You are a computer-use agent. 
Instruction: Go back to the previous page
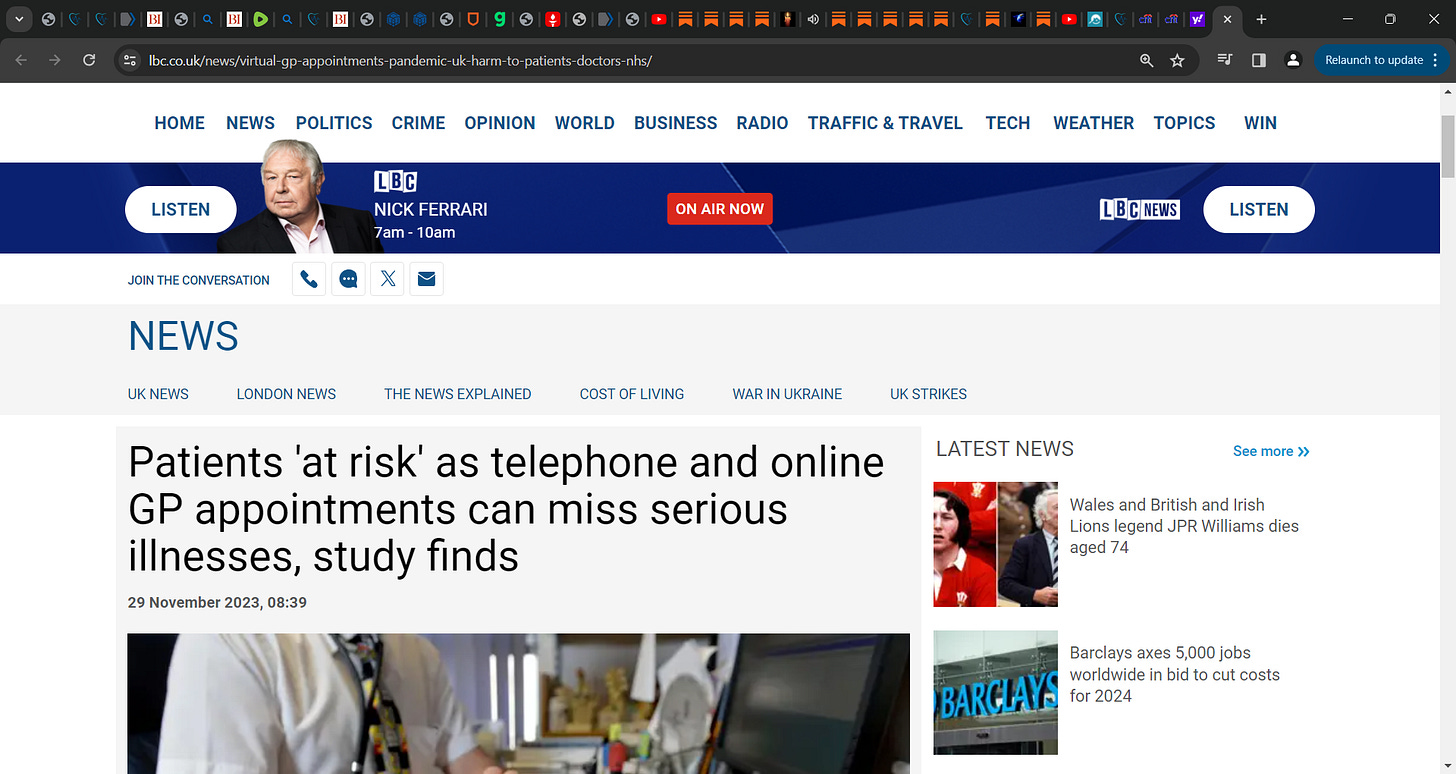pyautogui.click(x=22, y=60)
